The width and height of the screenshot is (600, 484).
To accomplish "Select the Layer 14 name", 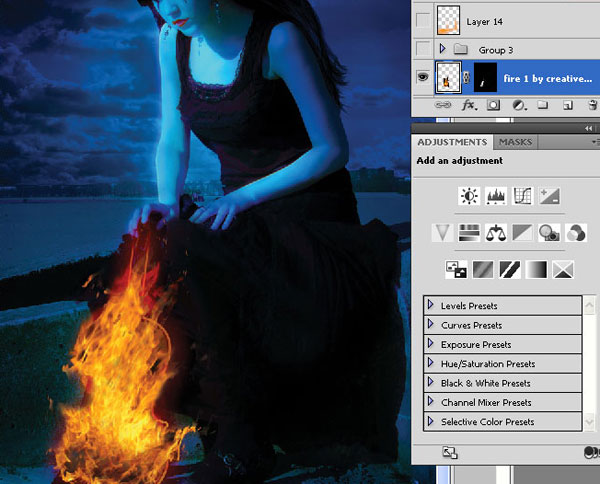I will tap(484, 22).
